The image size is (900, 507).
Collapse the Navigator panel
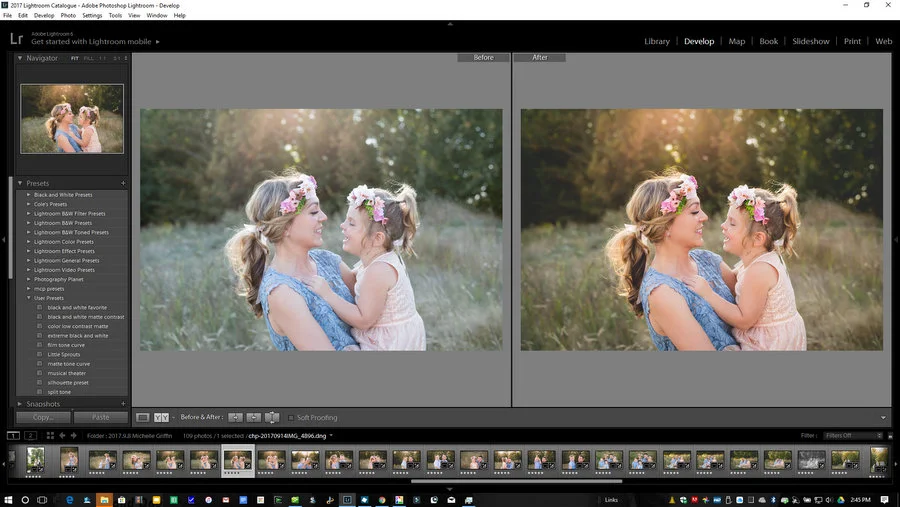20,58
